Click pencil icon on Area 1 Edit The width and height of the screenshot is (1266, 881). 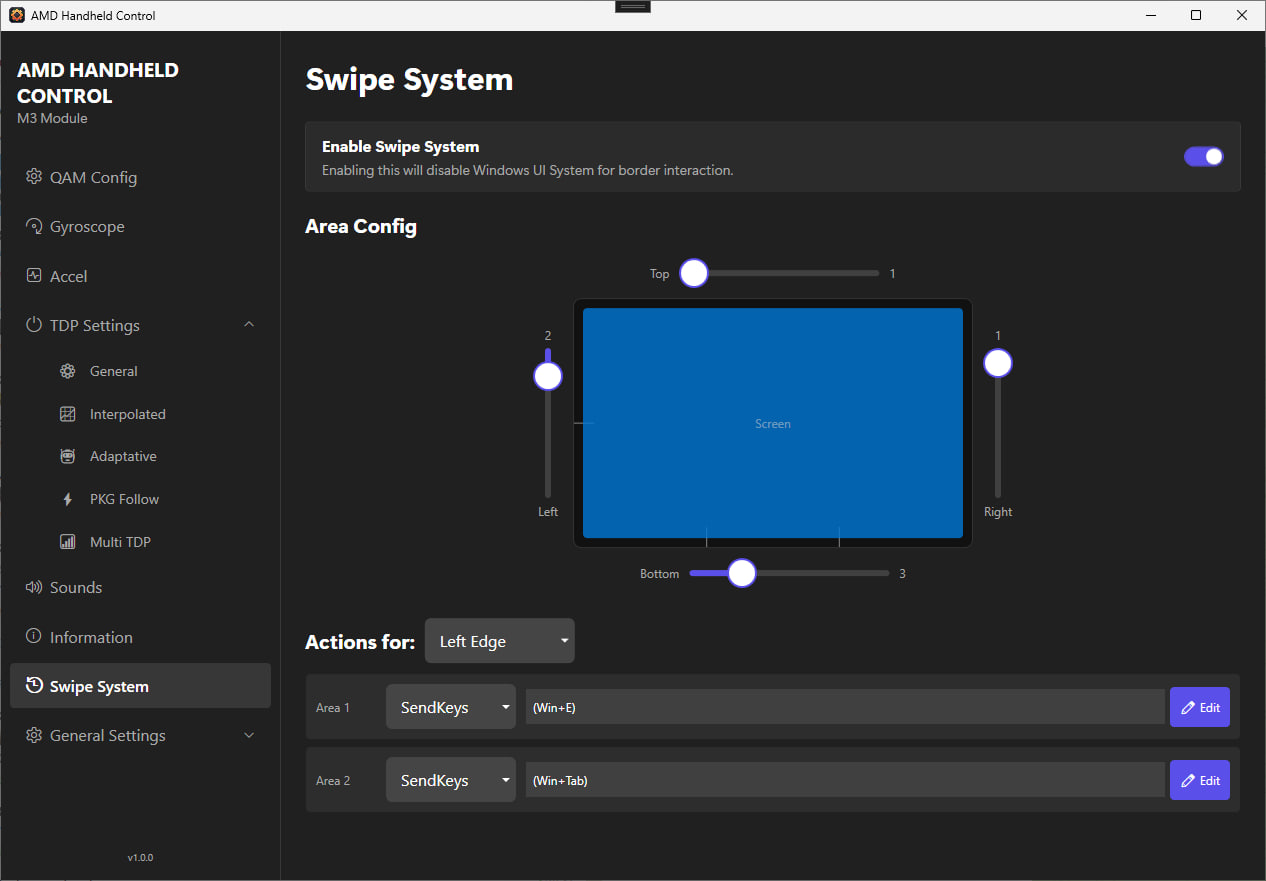pyautogui.click(x=1188, y=707)
